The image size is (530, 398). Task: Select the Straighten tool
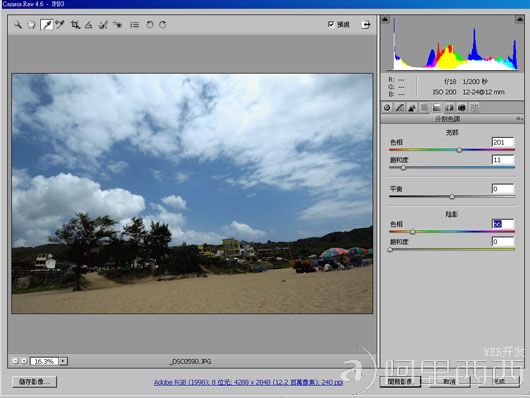(x=89, y=25)
